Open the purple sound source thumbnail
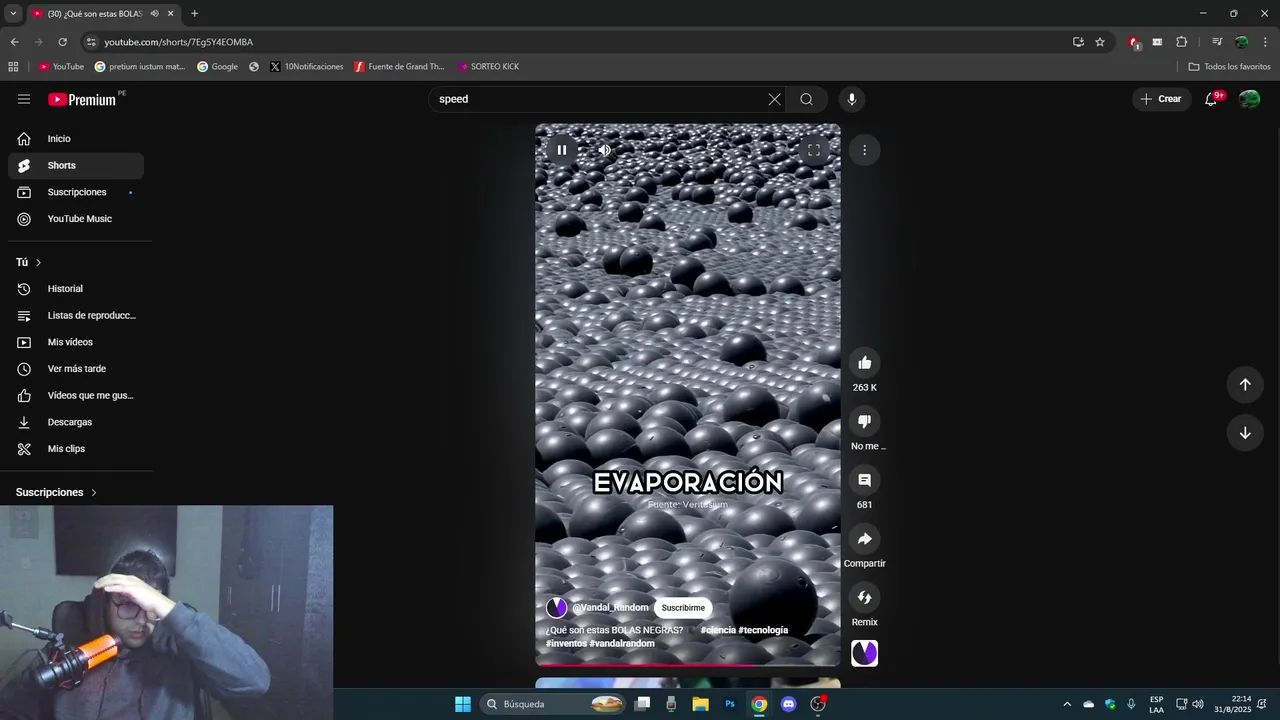 (864, 653)
